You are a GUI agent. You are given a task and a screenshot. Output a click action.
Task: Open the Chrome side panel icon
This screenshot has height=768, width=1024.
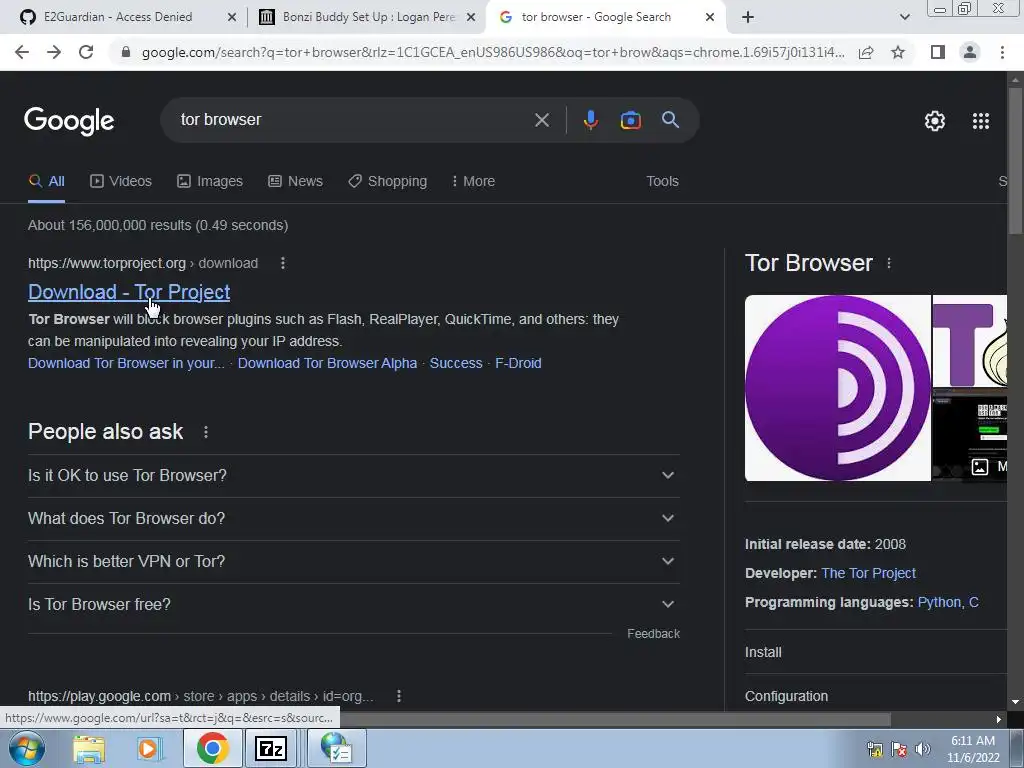click(938, 52)
